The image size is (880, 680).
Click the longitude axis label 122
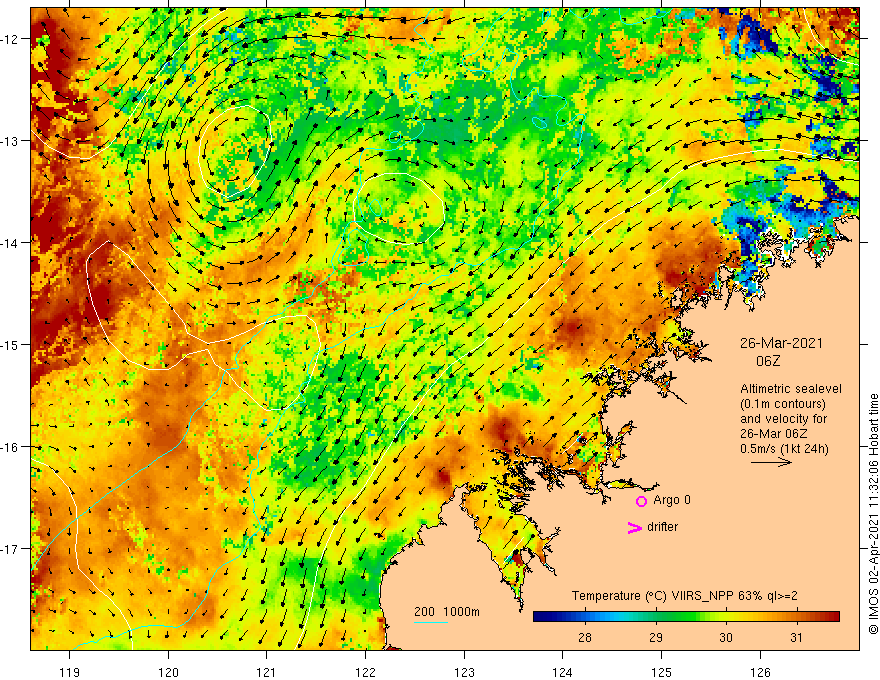click(365, 672)
